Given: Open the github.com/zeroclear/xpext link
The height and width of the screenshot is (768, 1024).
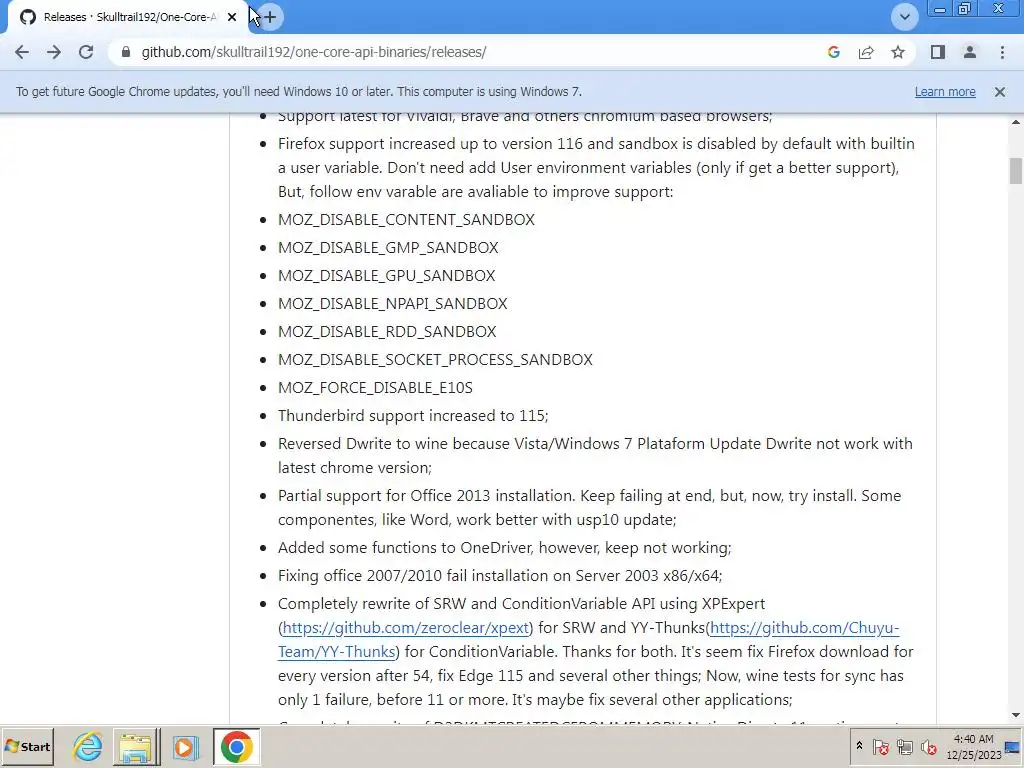Looking at the screenshot, I should (406, 628).
